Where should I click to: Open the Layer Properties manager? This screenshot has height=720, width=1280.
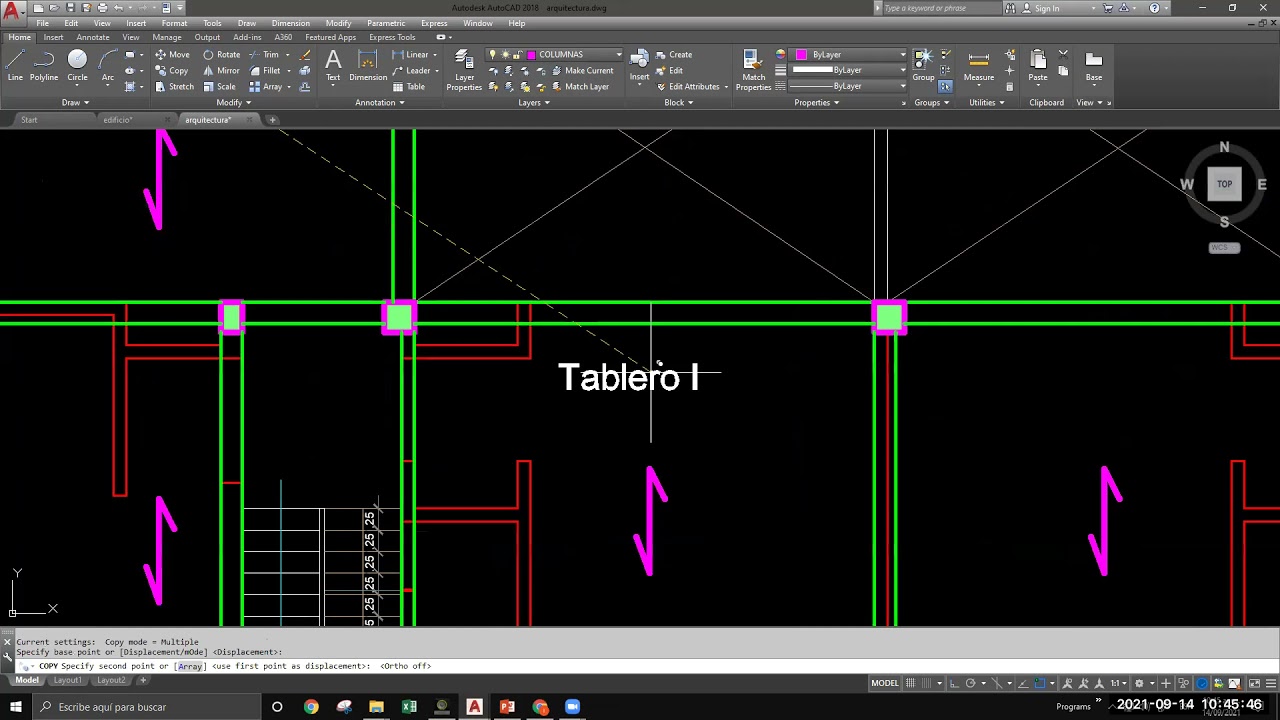tap(464, 70)
